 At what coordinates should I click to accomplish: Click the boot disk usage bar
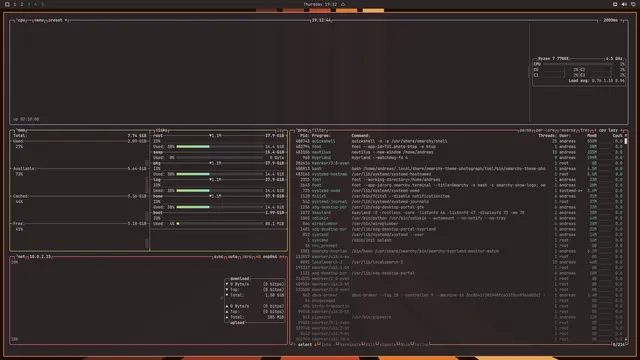tap(220, 224)
